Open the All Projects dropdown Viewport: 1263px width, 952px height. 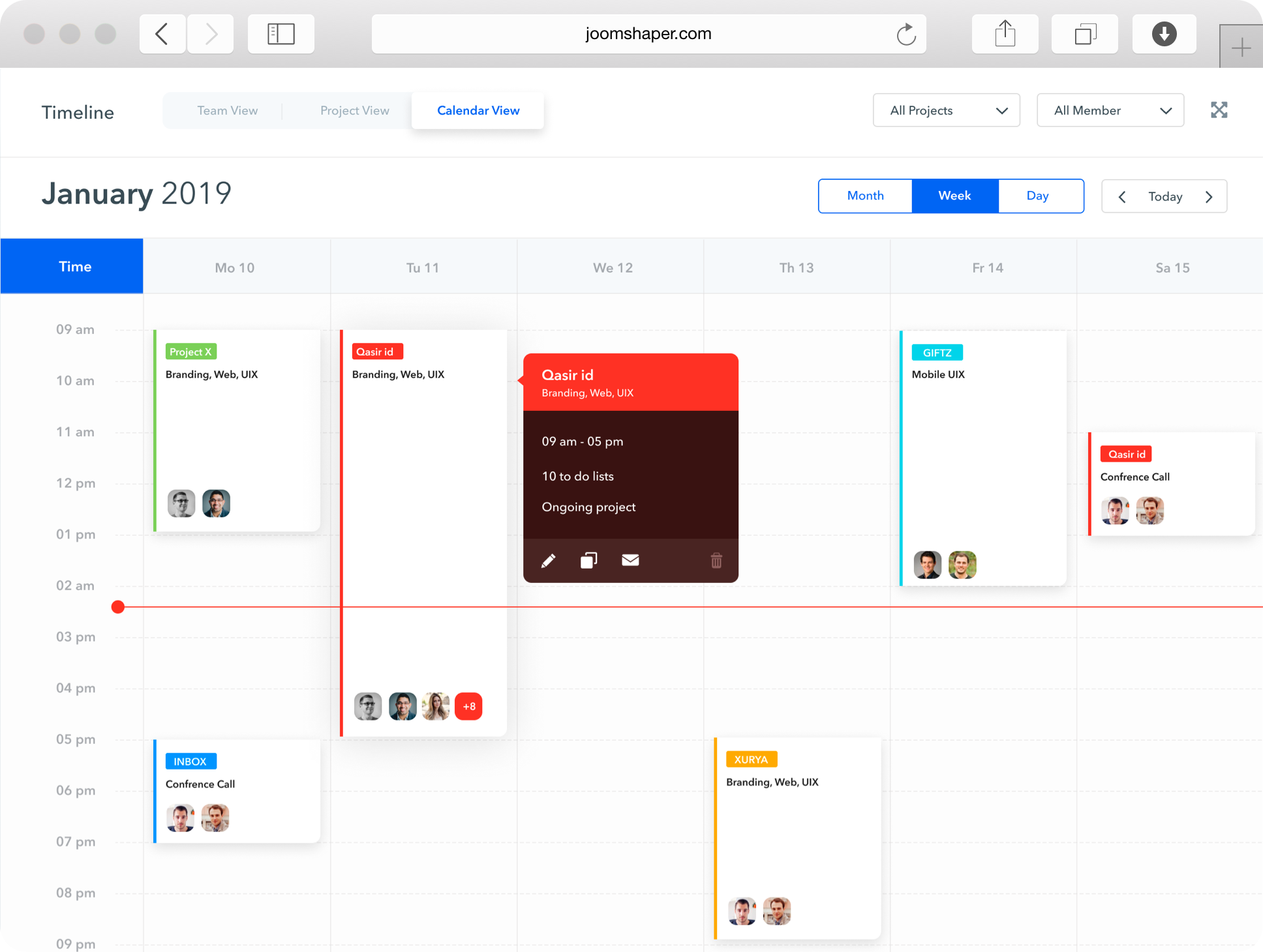click(x=946, y=110)
